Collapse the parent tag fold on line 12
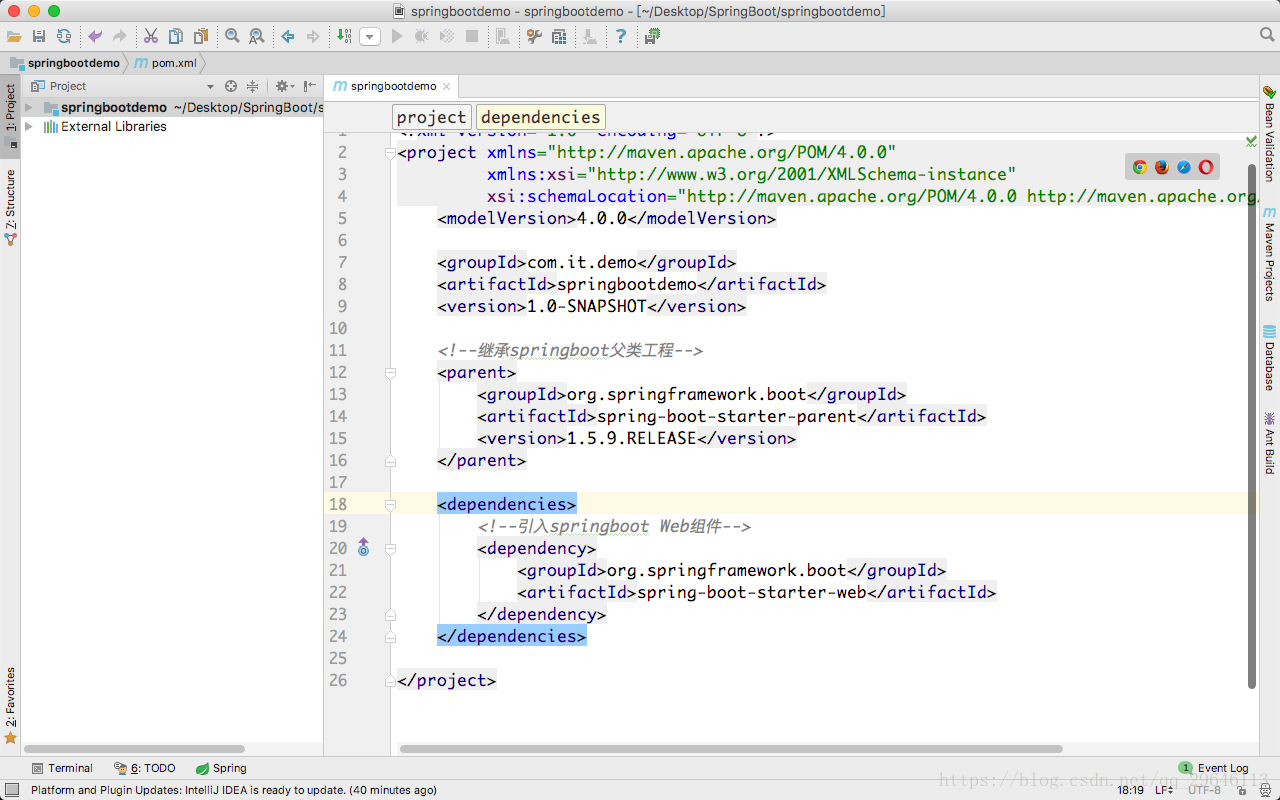Screen dimensions: 1280x800 [x=390, y=373]
